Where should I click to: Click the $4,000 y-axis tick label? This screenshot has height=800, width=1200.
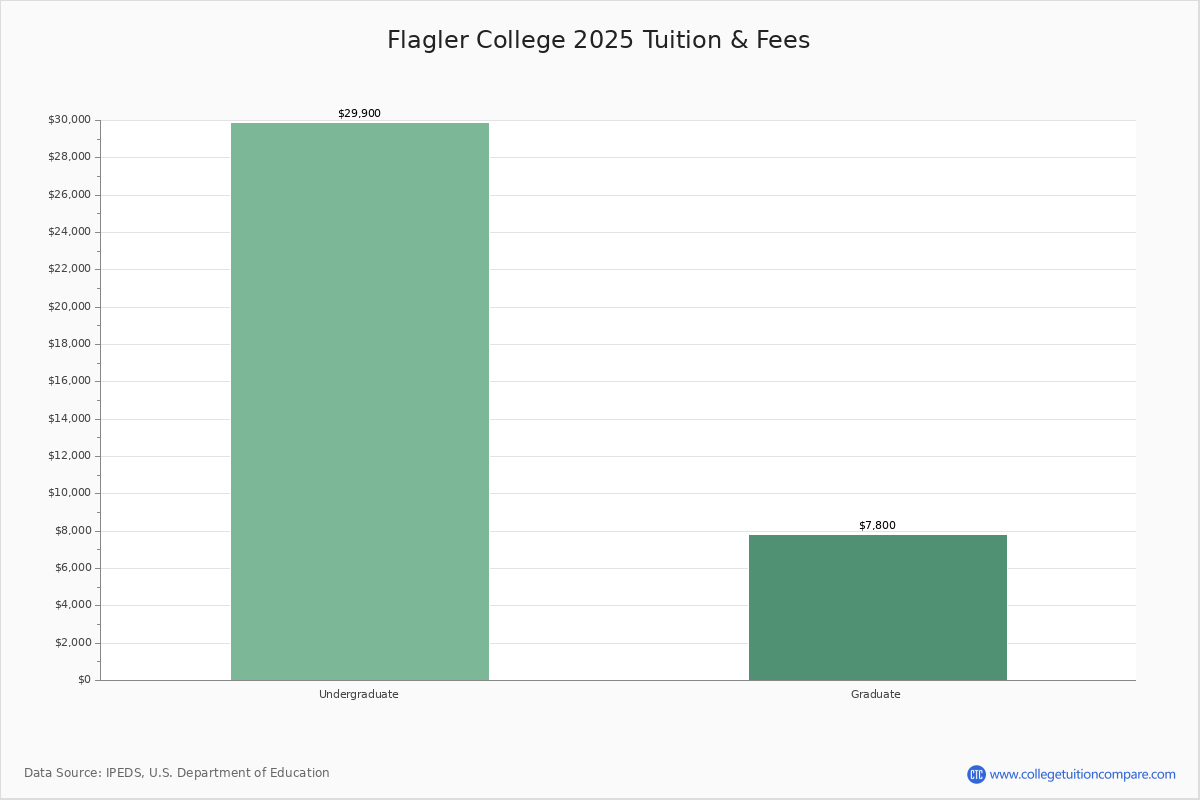[x=73, y=605]
